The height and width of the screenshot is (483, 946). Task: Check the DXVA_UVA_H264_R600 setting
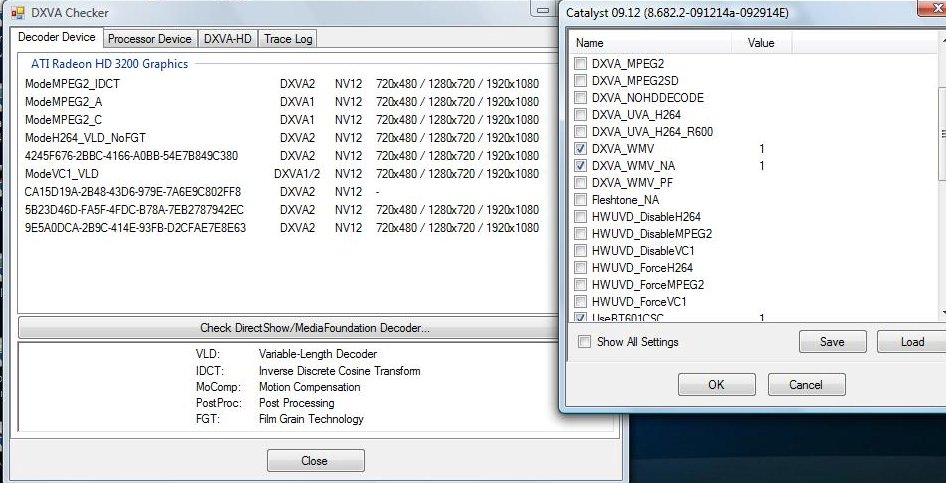pyautogui.click(x=580, y=131)
